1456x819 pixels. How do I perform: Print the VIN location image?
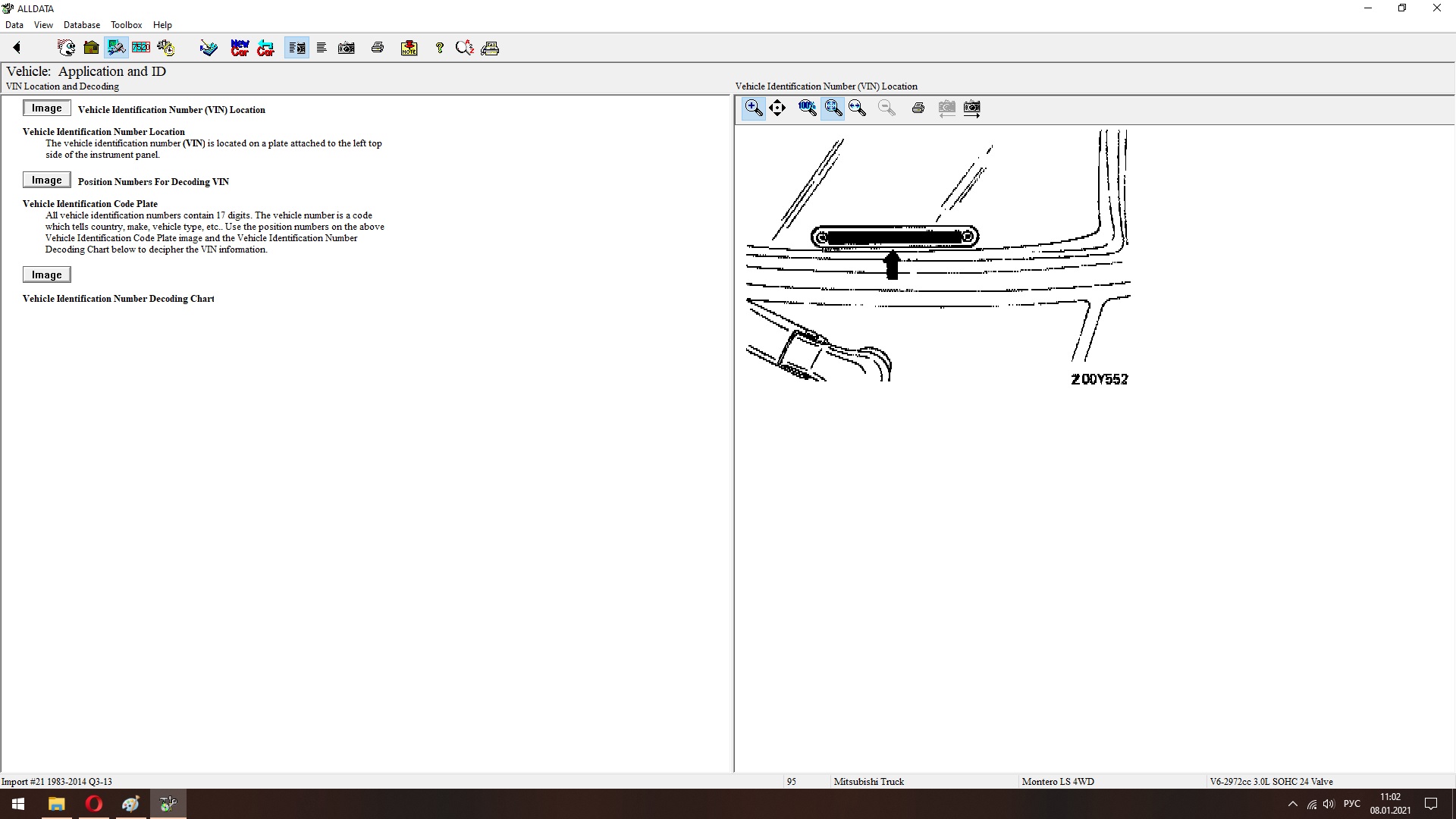point(918,108)
